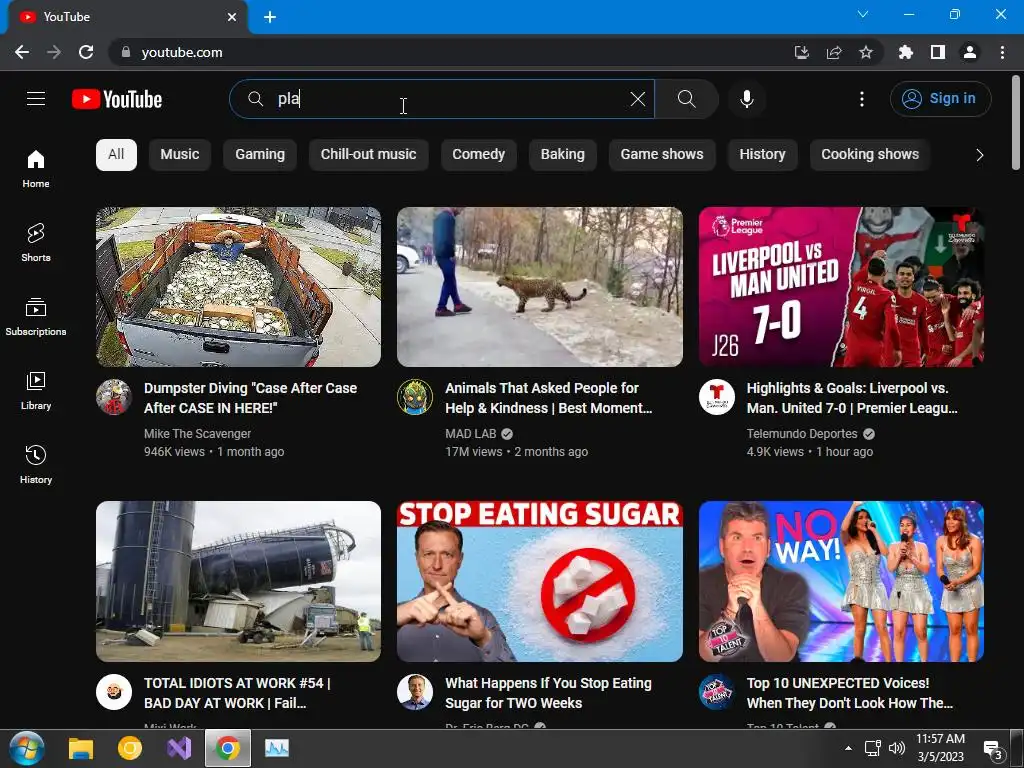Open a new browser tab
Screen dimensions: 1024x768
pyautogui.click(x=270, y=17)
